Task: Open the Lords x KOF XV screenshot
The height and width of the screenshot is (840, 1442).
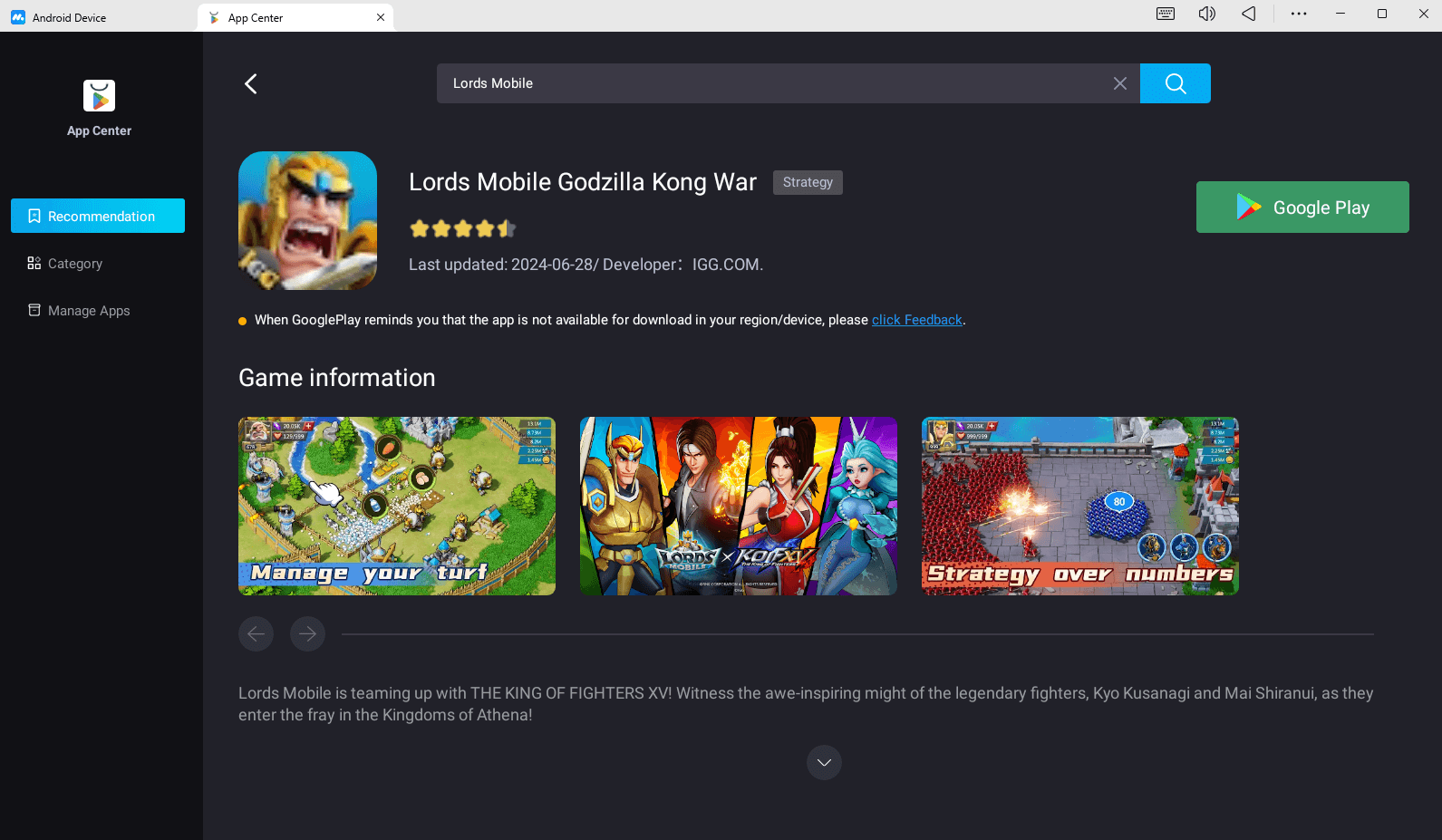Action: (x=739, y=506)
